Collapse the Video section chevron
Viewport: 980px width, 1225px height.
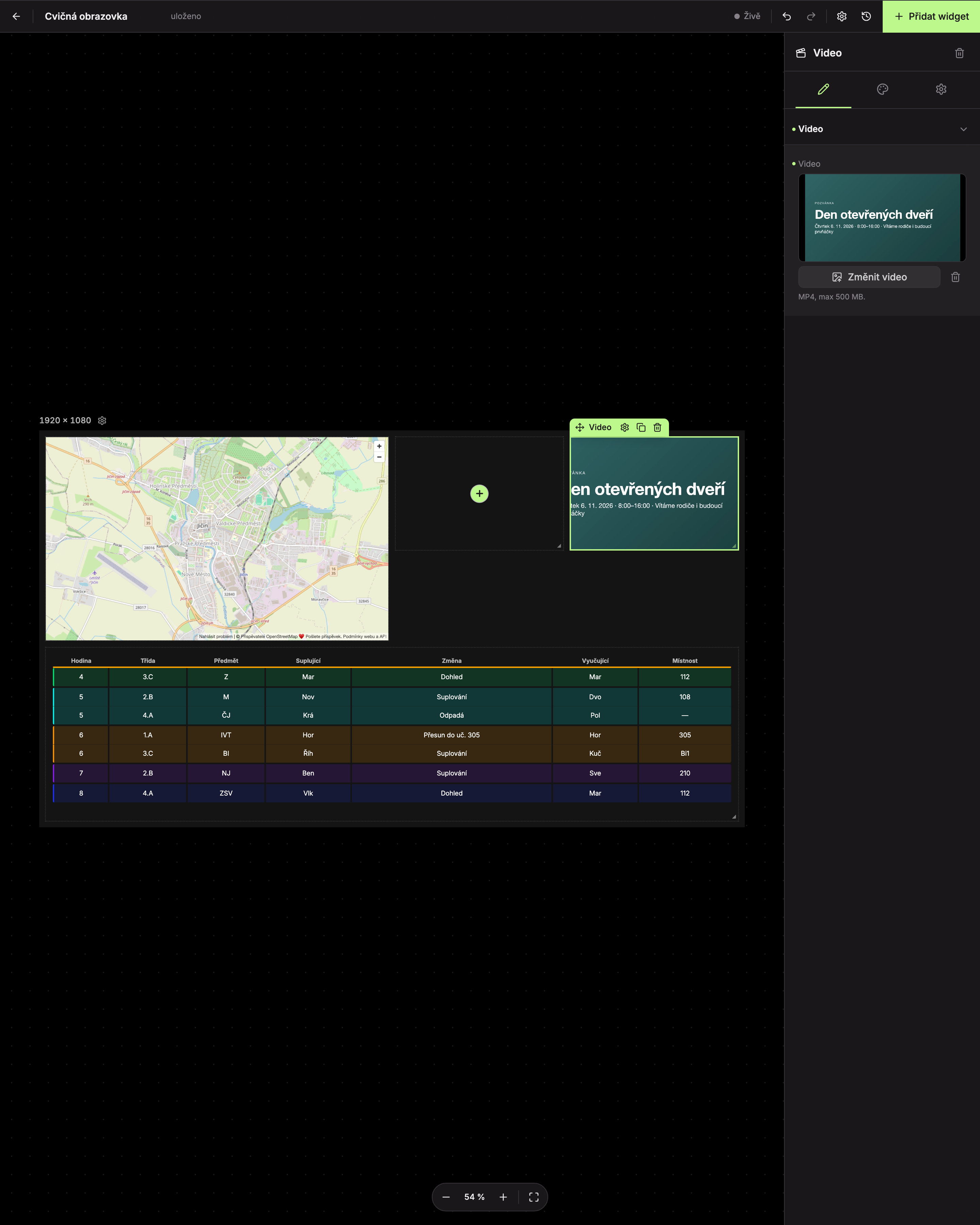[x=963, y=129]
